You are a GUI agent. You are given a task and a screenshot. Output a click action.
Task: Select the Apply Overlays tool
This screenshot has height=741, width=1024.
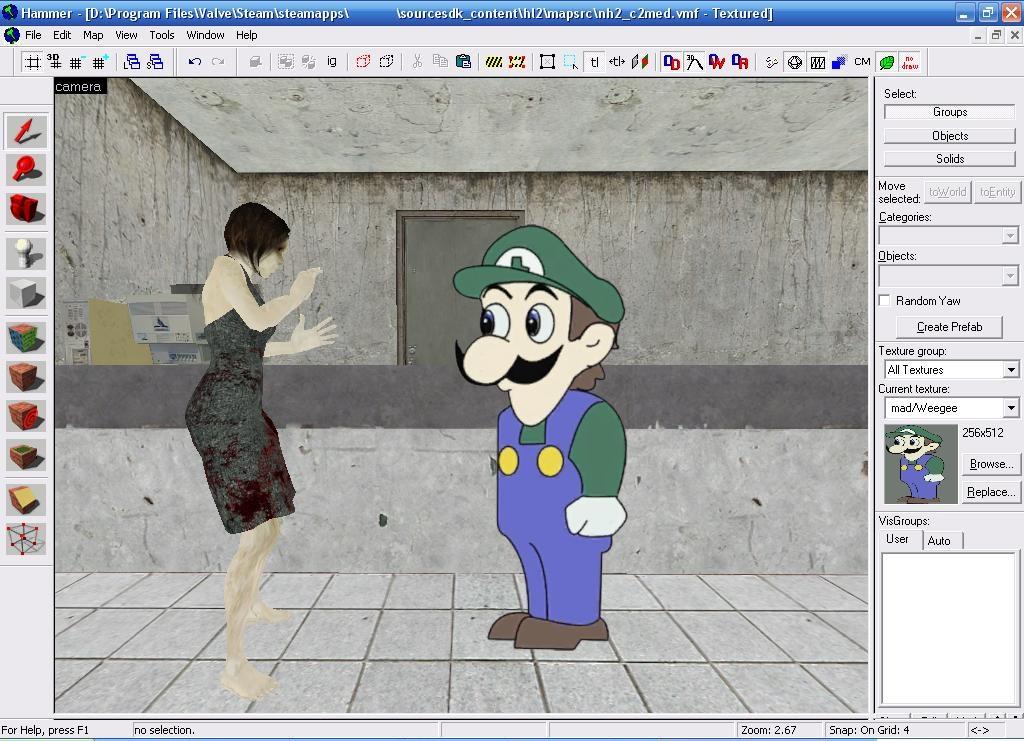(x=26, y=454)
